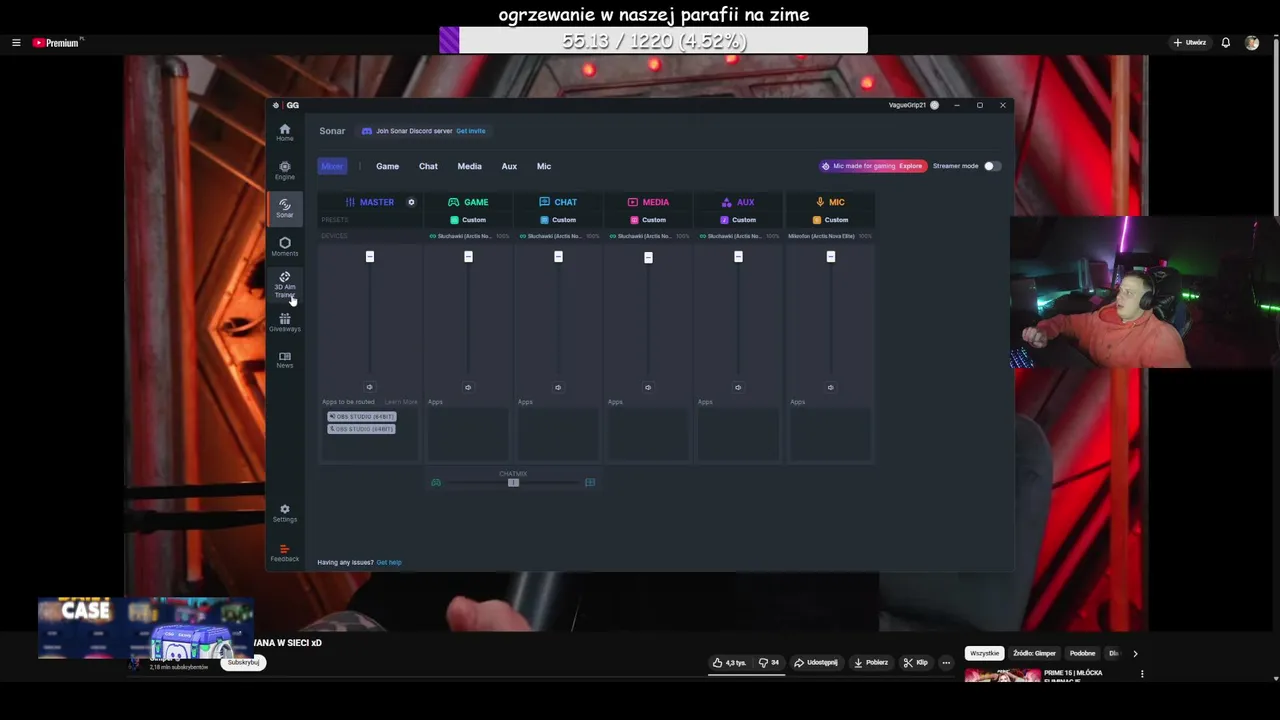Switch to the Media tab
Viewport: 1280px width, 720px height.
point(469,166)
